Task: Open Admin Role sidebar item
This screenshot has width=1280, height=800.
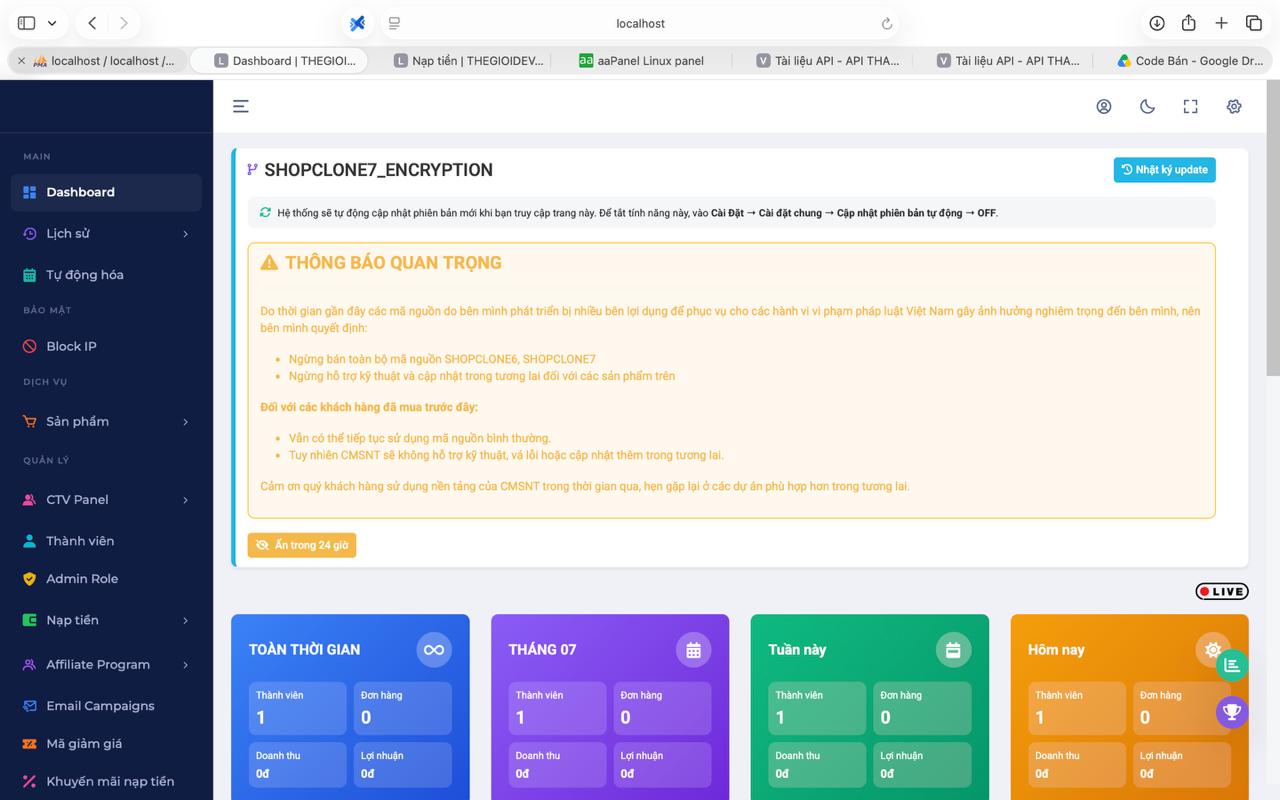Action: click(106, 579)
